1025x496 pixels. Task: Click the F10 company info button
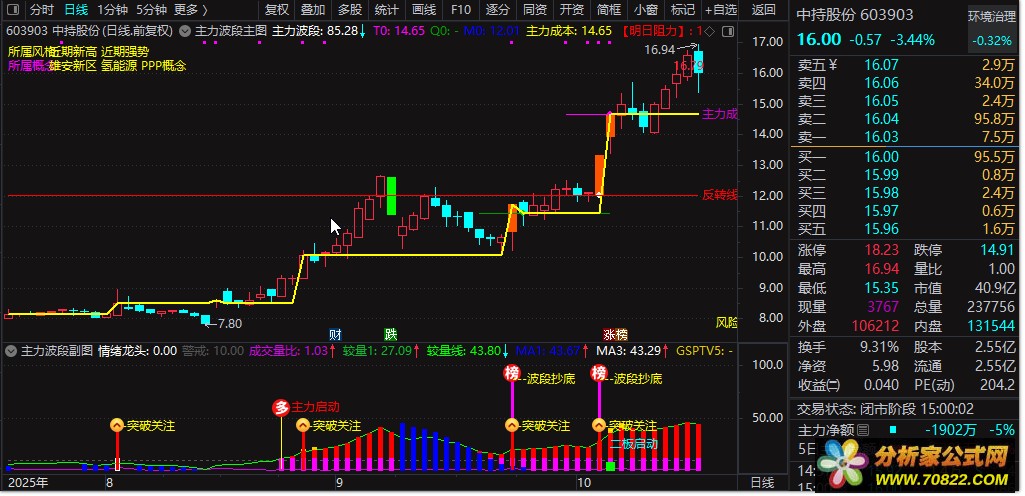[x=461, y=10]
